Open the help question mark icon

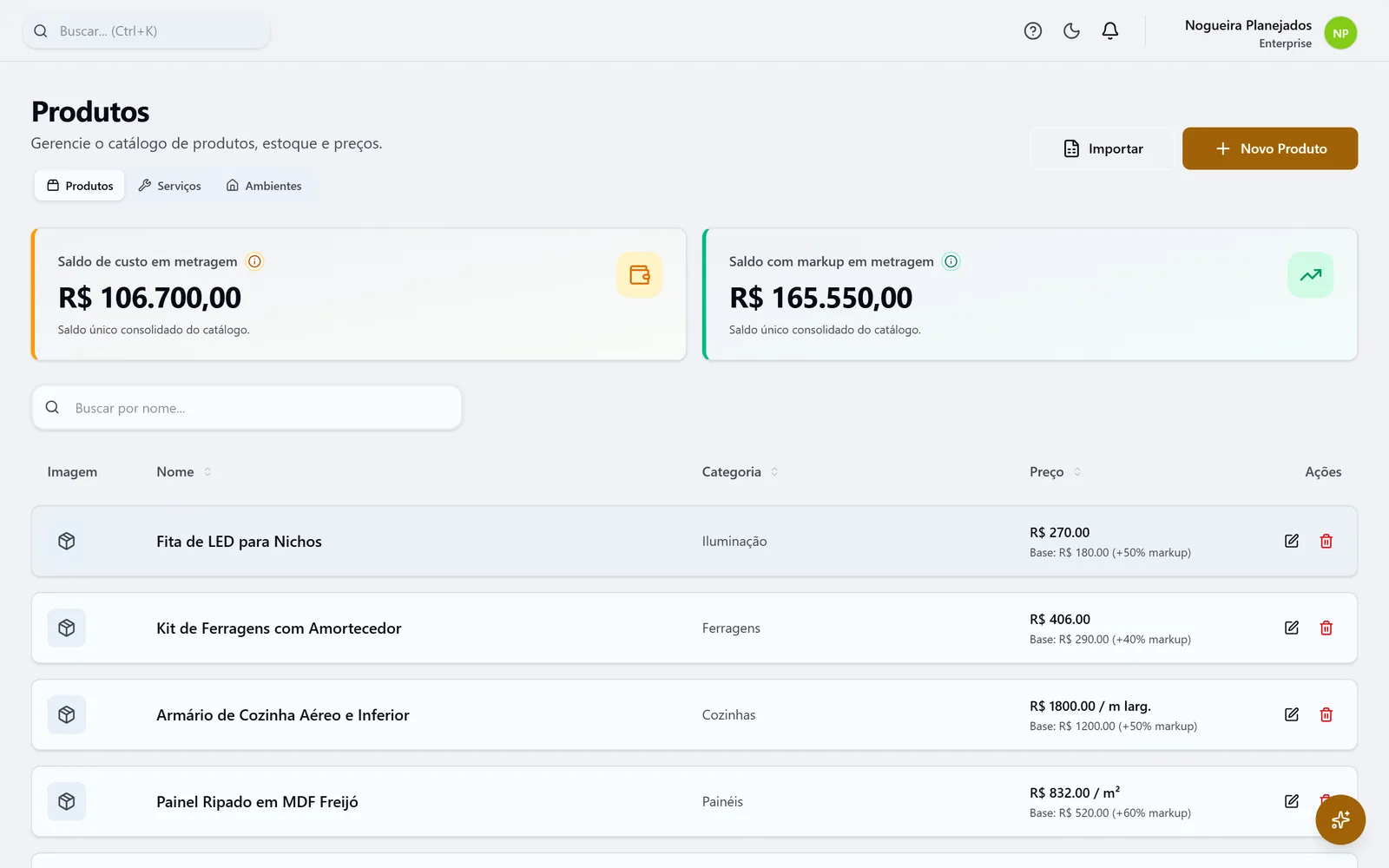(1032, 31)
